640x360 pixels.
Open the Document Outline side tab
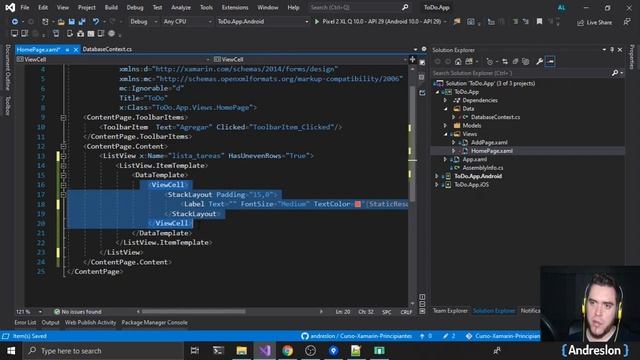coord(7,67)
